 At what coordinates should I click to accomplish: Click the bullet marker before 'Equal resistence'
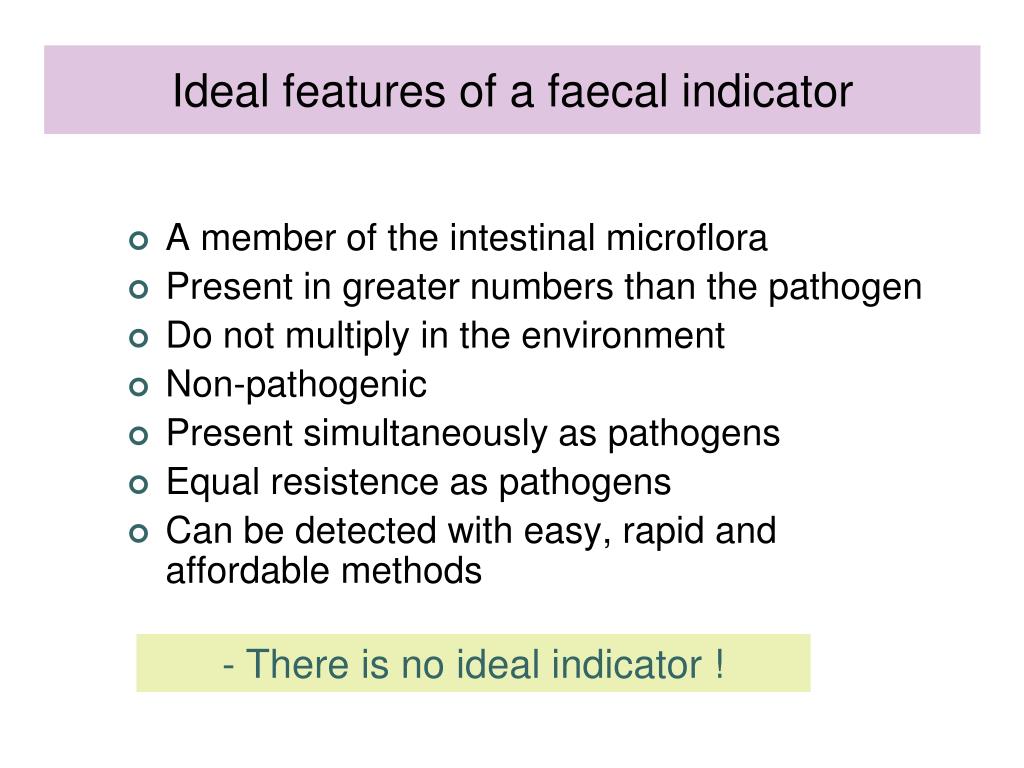point(138,485)
